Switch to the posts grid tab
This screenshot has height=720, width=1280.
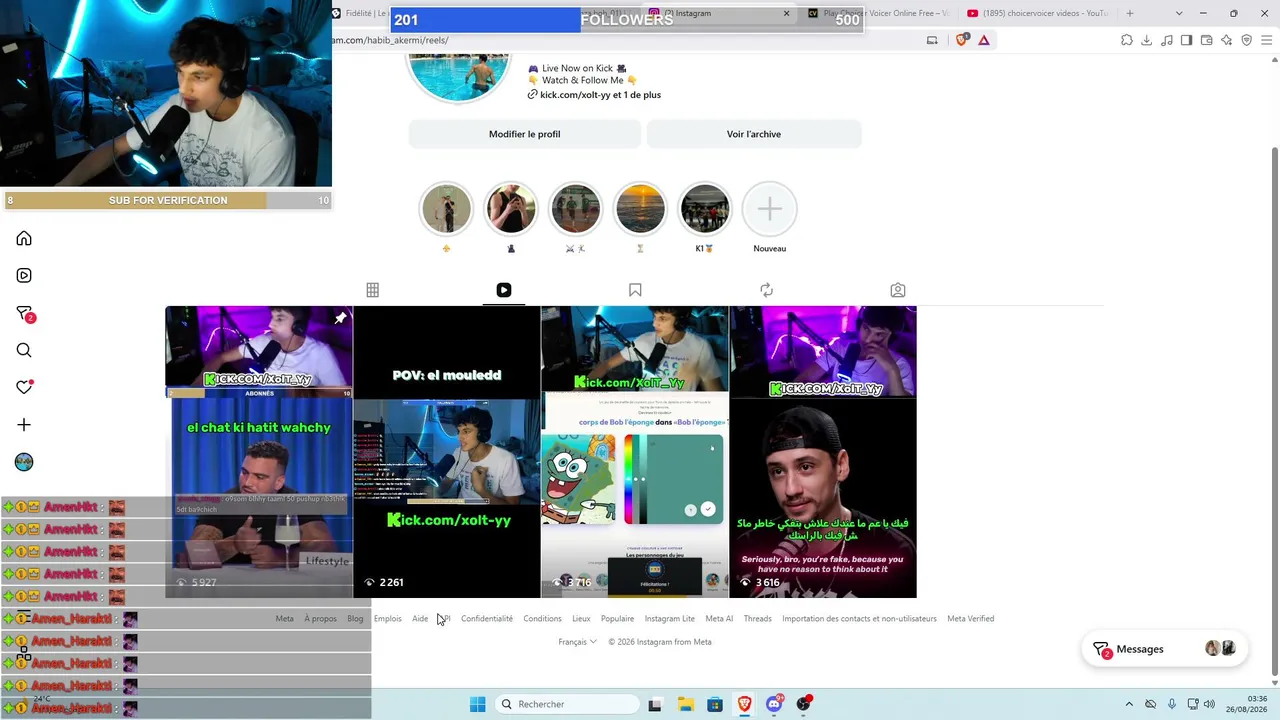pyautogui.click(x=372, y=290)
